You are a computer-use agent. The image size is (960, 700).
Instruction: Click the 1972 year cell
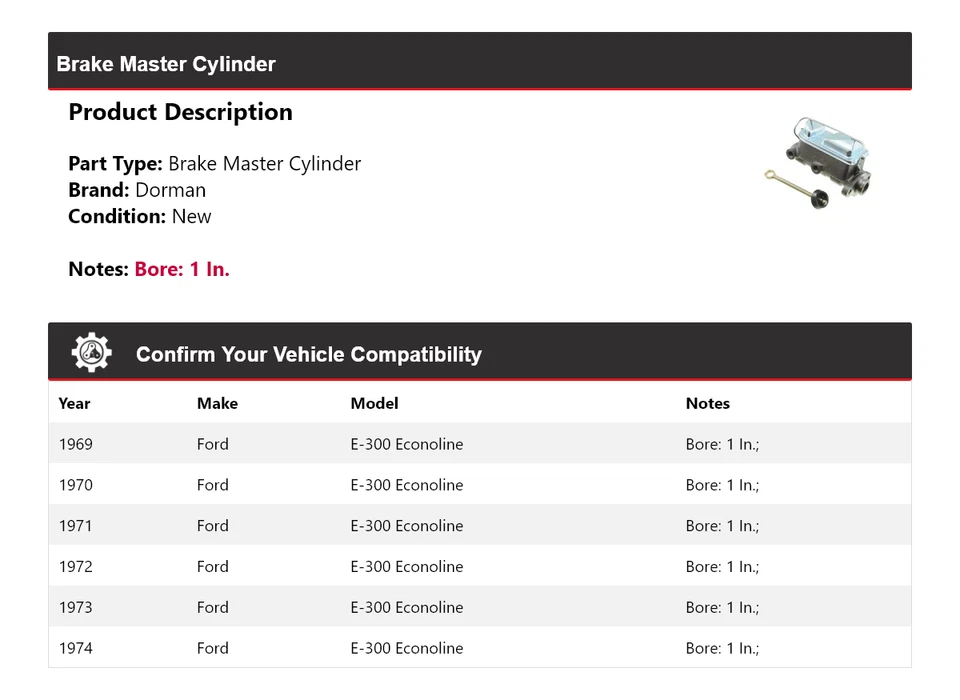pyautogui.click(x=76, y=566)
